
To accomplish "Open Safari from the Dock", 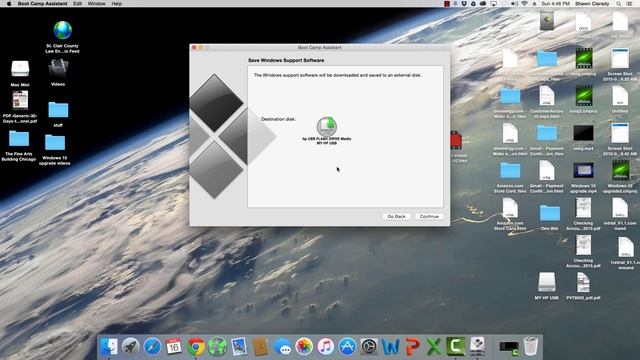I will (x=152, y=347).
